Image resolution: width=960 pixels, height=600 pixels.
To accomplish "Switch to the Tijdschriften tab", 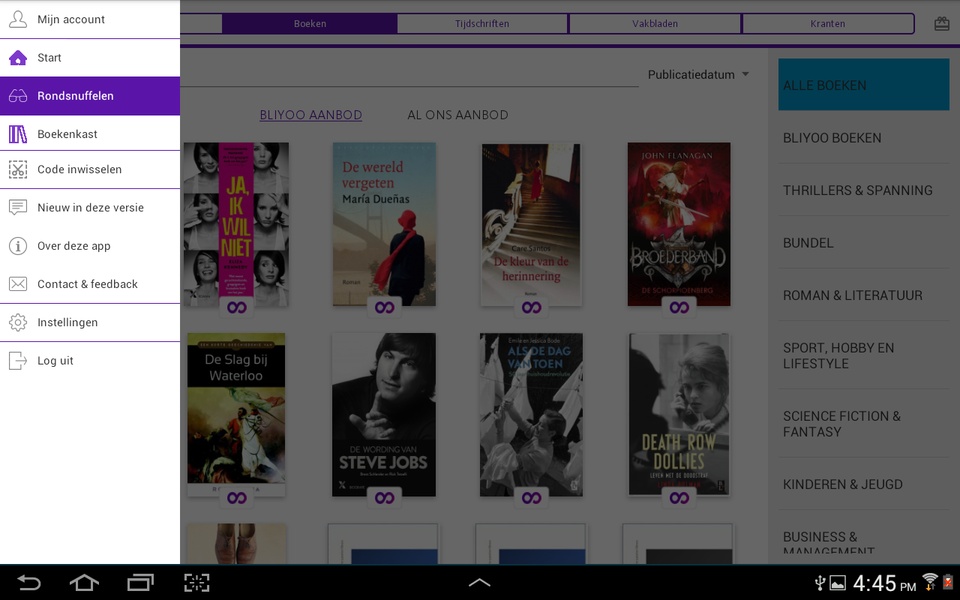I will coord(482,24).
